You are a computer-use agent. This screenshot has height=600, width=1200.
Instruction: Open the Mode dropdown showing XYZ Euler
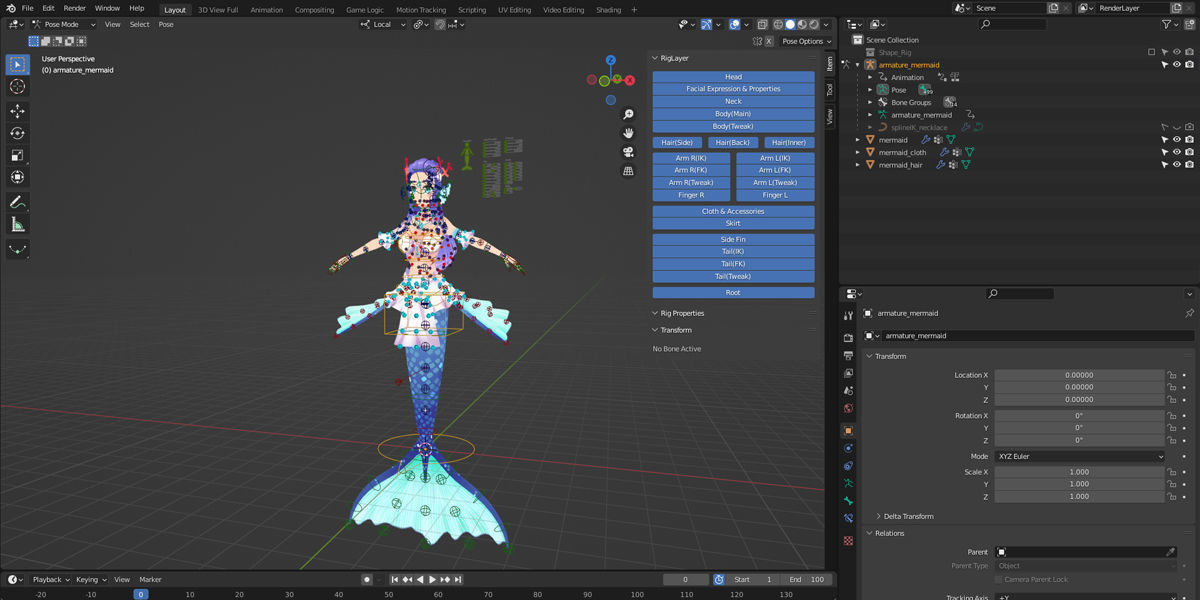(x=1080, y=456)
